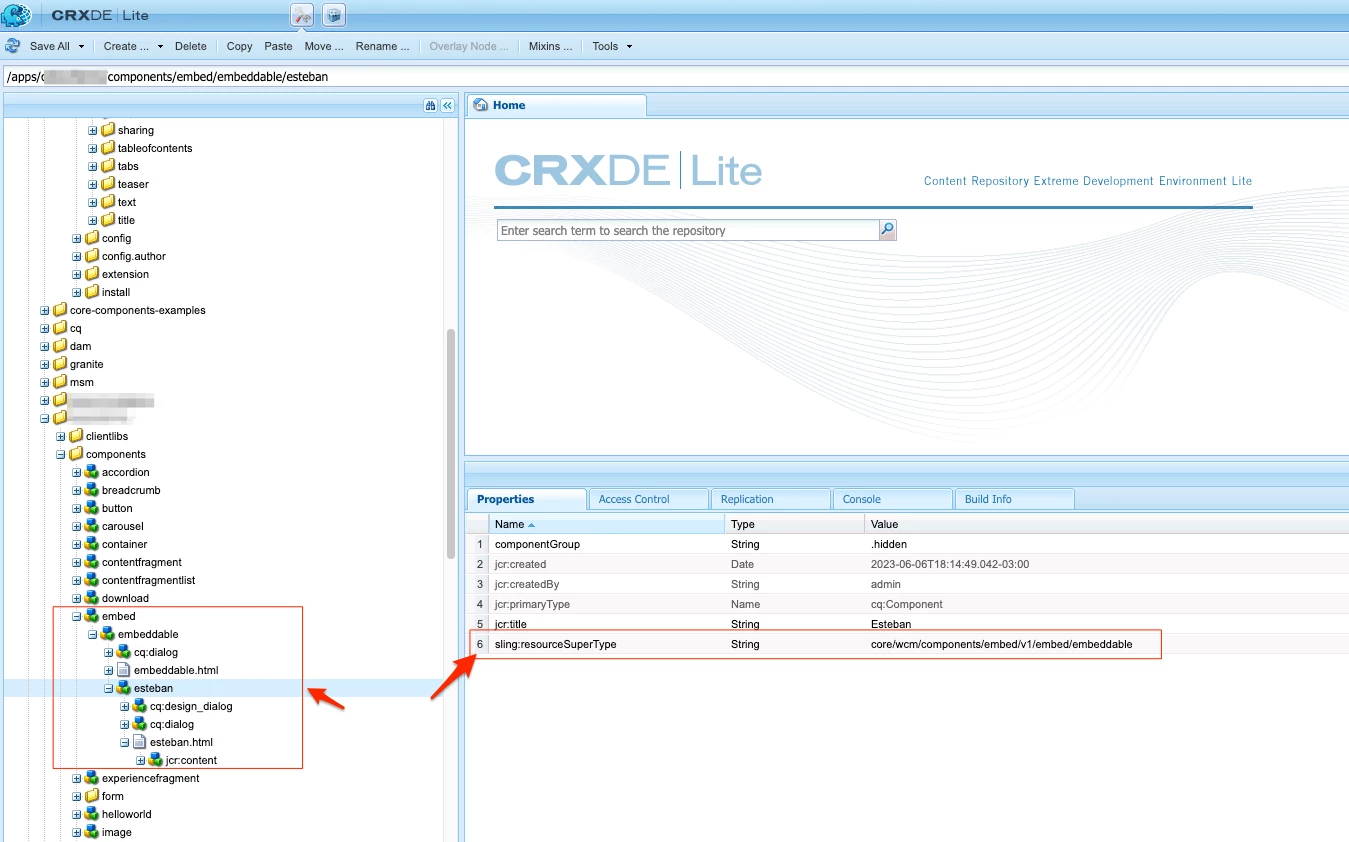Select the jcr:content node icon
The image size is (1349, 842).
(x=156, y=760)
